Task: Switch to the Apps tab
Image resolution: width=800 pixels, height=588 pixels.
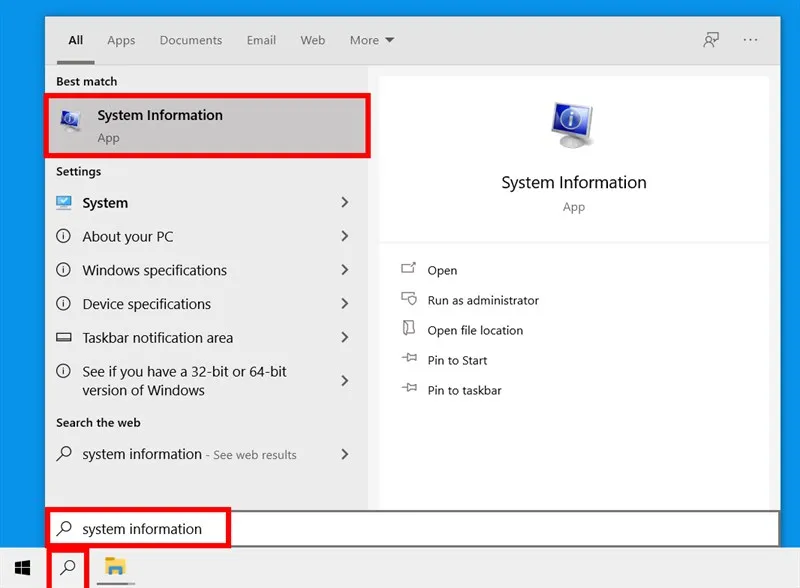Action: 120,40
